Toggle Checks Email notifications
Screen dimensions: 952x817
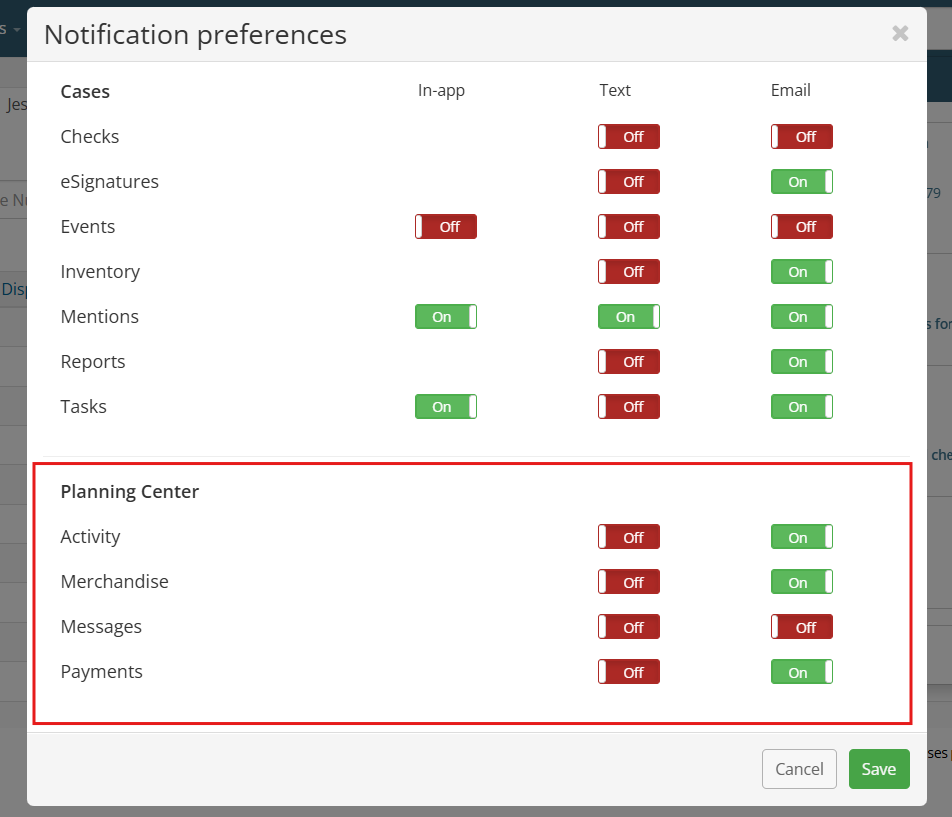(801, 137)
